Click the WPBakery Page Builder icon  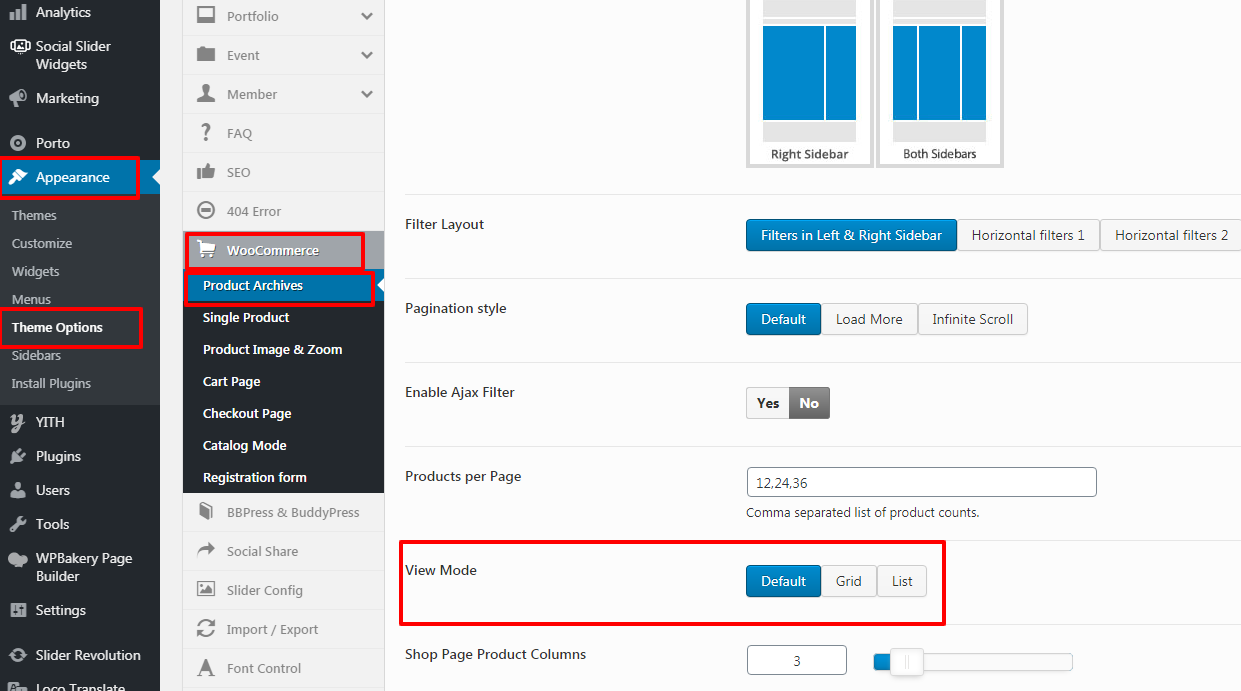click(x=18, y=559)
